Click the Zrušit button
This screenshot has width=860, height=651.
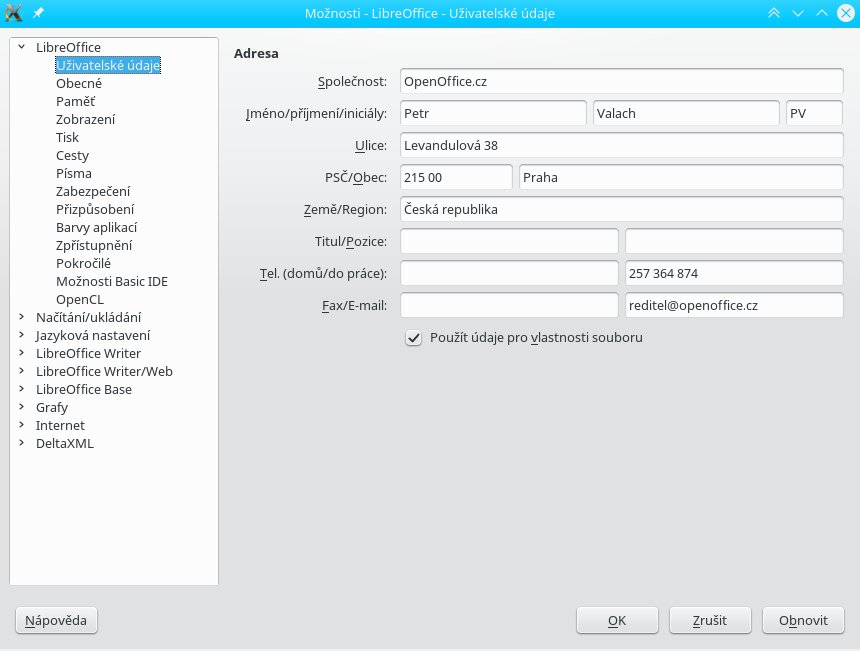click(x=710, y=620)
